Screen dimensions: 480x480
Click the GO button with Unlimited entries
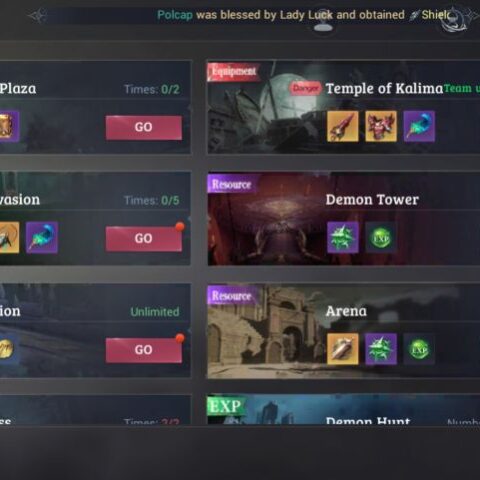(x=144, y=350)
